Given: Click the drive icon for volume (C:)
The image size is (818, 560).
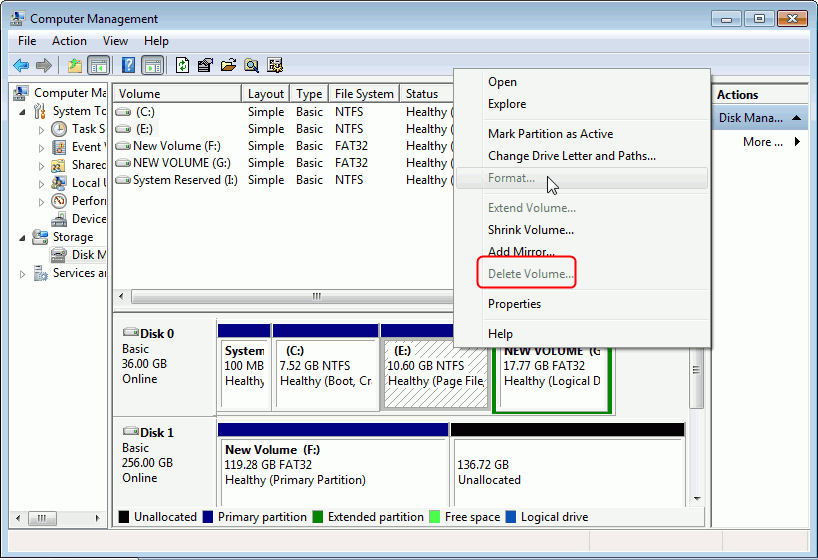Looking at the screenshot, I should click(123, 112).
